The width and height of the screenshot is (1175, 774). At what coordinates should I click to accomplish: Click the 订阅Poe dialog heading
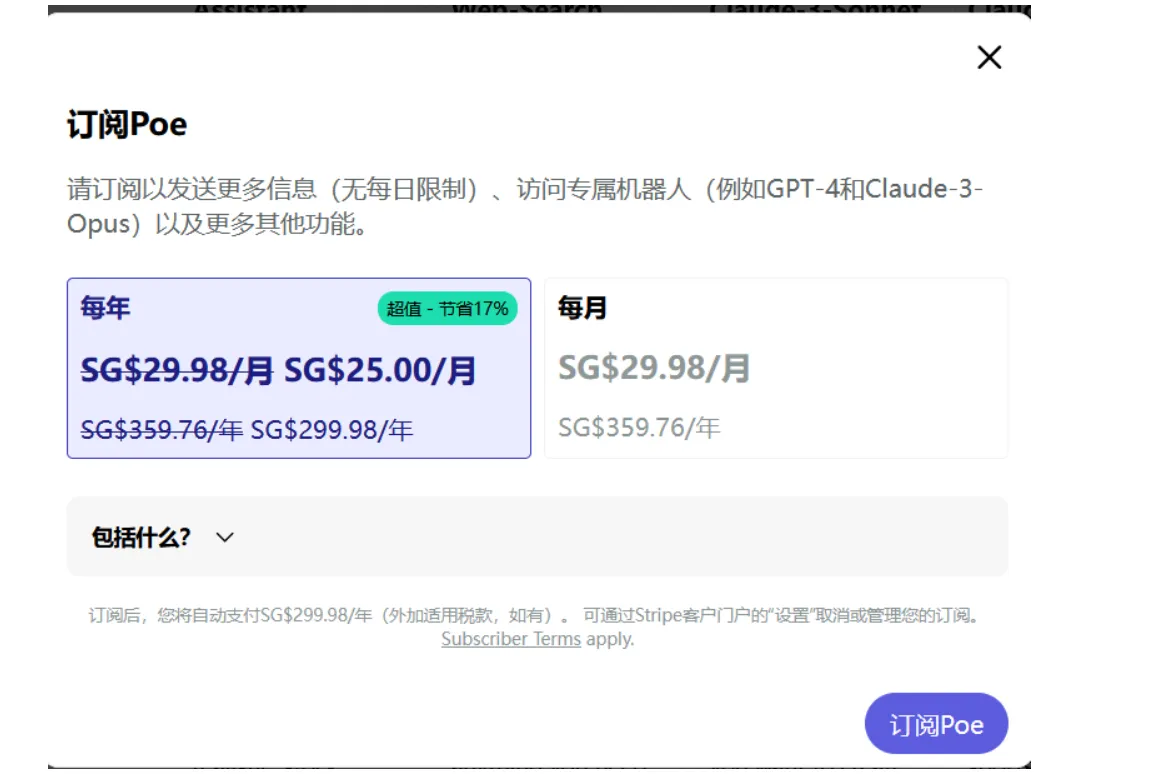(x=127, y=125)
